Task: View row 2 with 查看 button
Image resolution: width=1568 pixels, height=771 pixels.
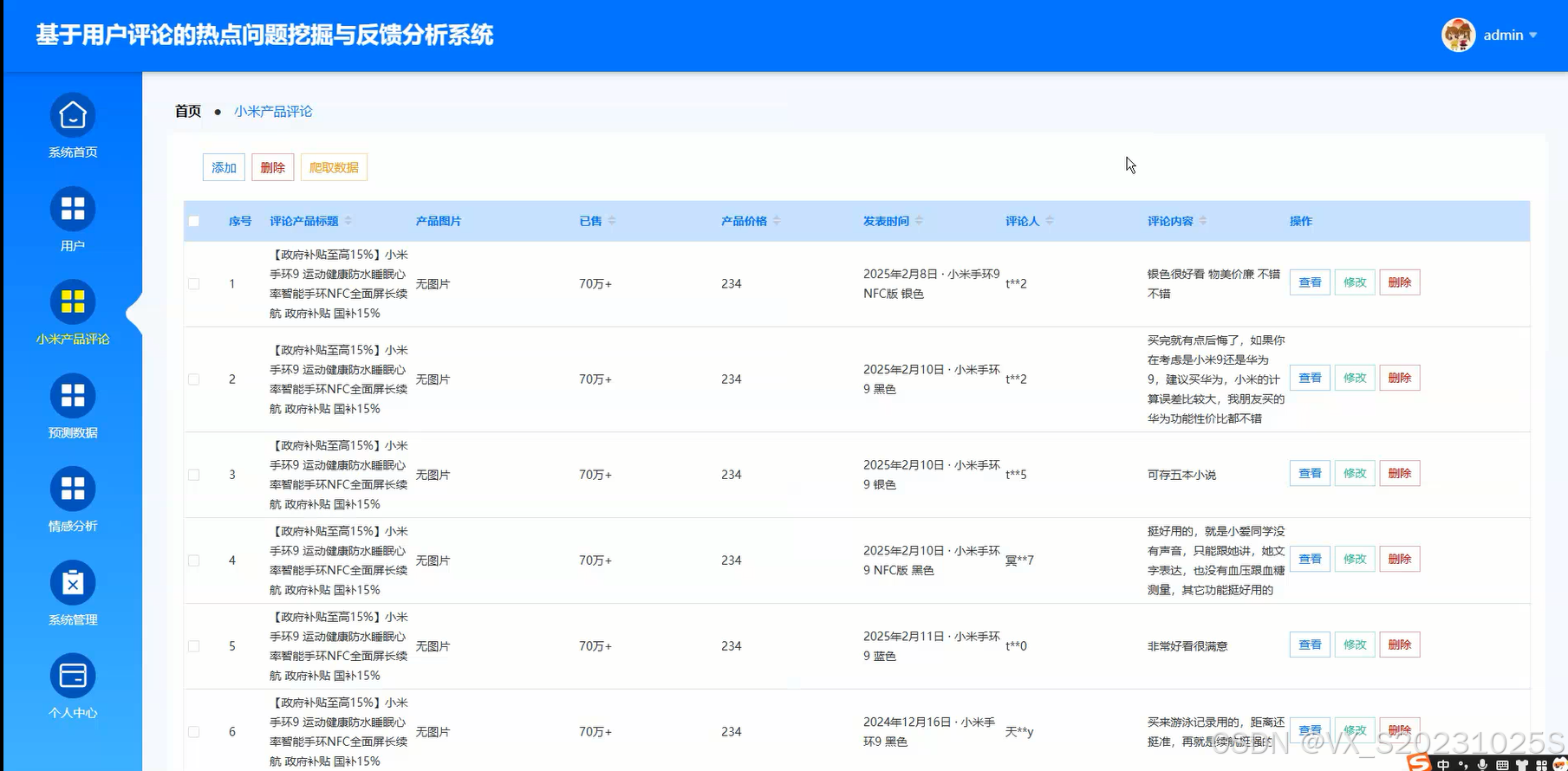Action: [1310, 378]
